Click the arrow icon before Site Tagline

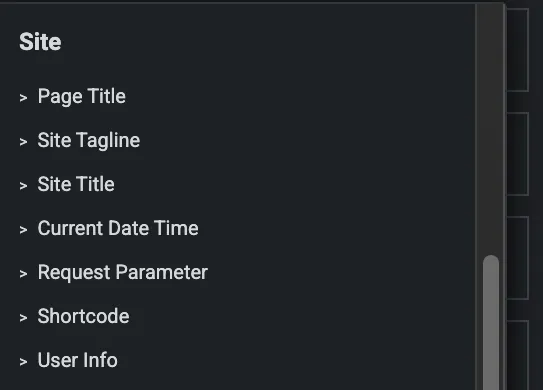23,142
